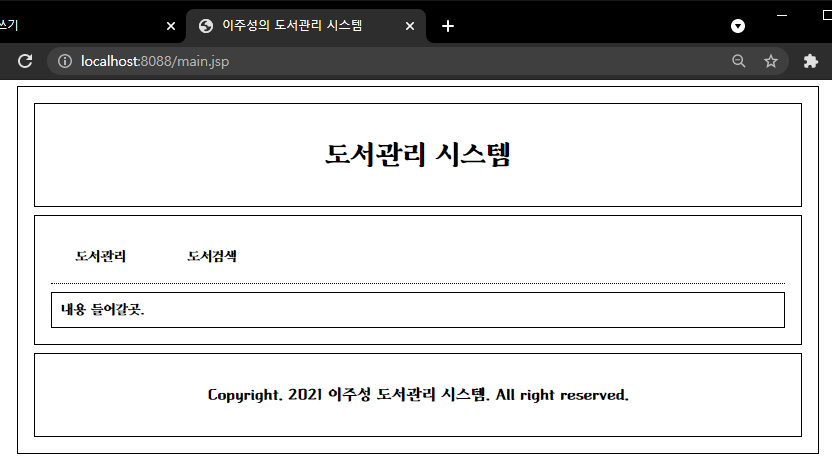Image resolution: width=832 pixels, height=473 pixels.
Task: Click the 도서관리 시스템 page heading
Action: click(x=418, y=154)
